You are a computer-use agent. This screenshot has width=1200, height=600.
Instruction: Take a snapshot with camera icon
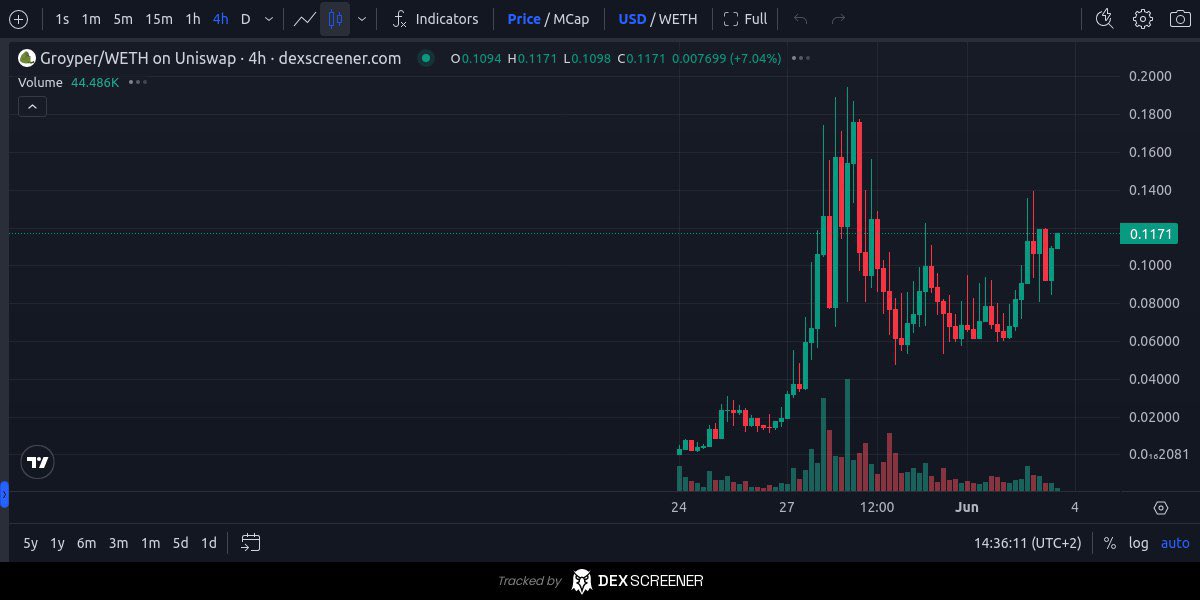click(x=1180, y=19)
